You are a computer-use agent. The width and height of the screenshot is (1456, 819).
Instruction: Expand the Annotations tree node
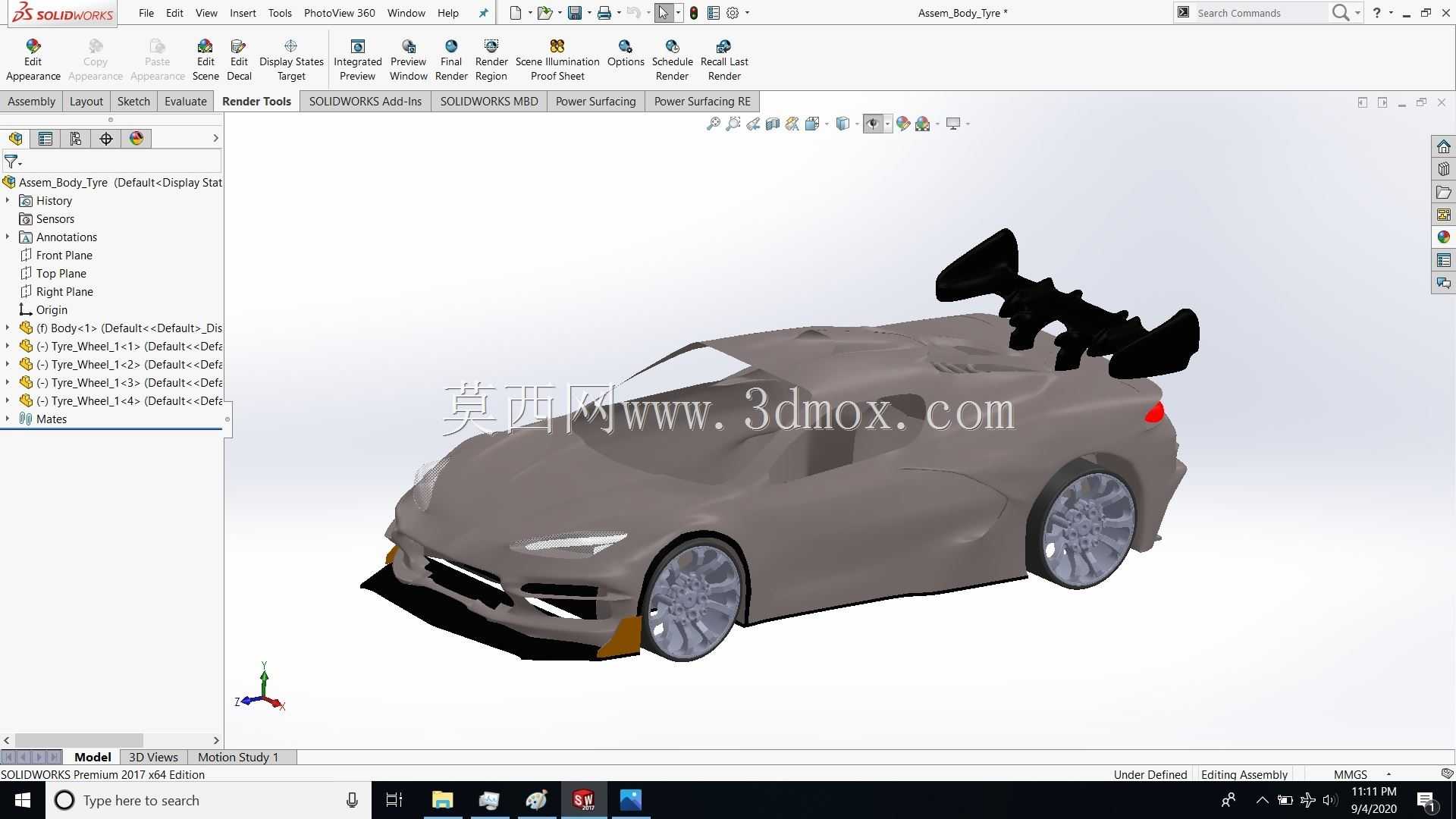pyautogui.click(x=8, y=237)
